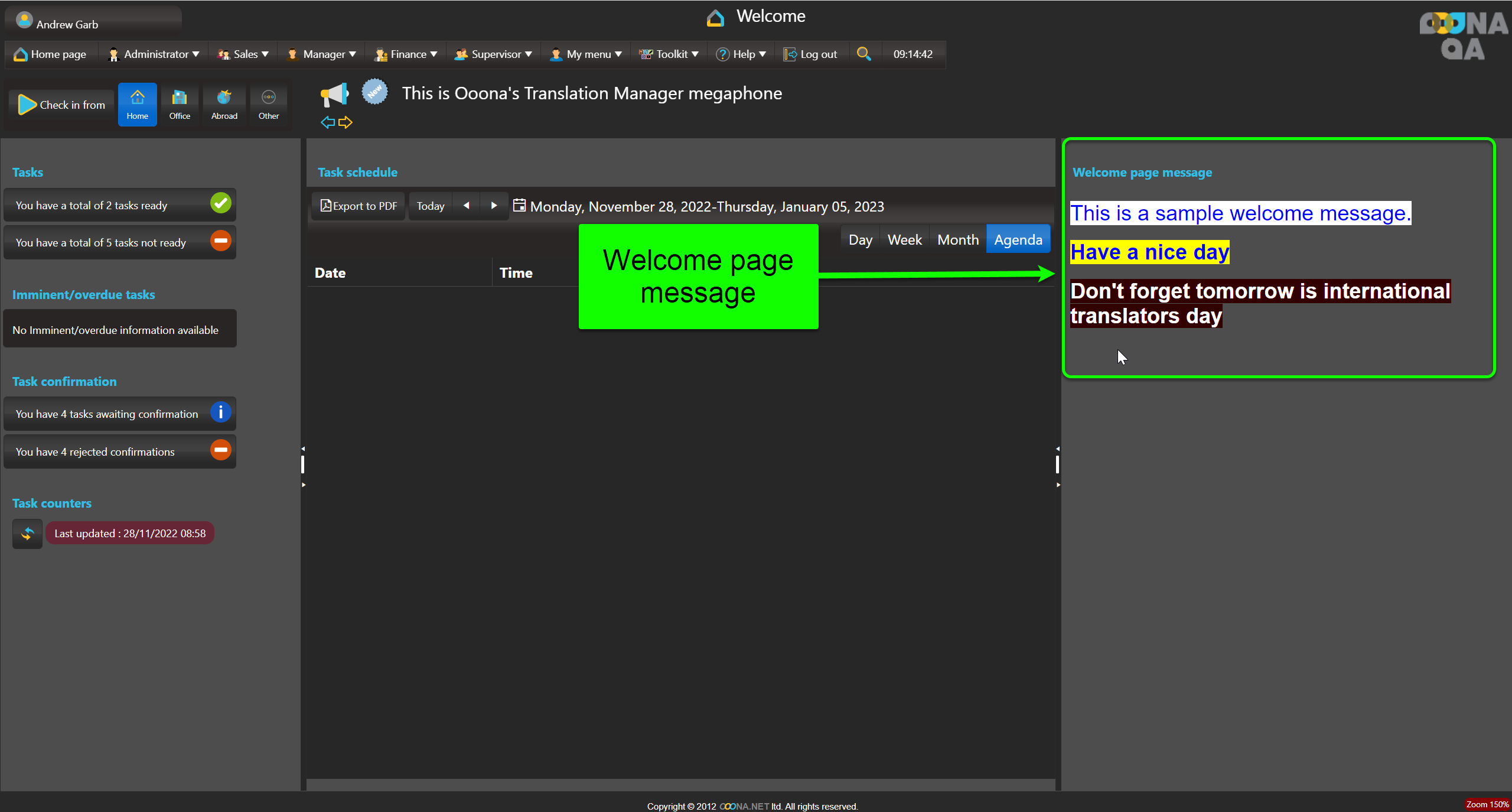Click the New badge icon
The height and width of the screenshot is (812, 1512).
pos(374,92)
